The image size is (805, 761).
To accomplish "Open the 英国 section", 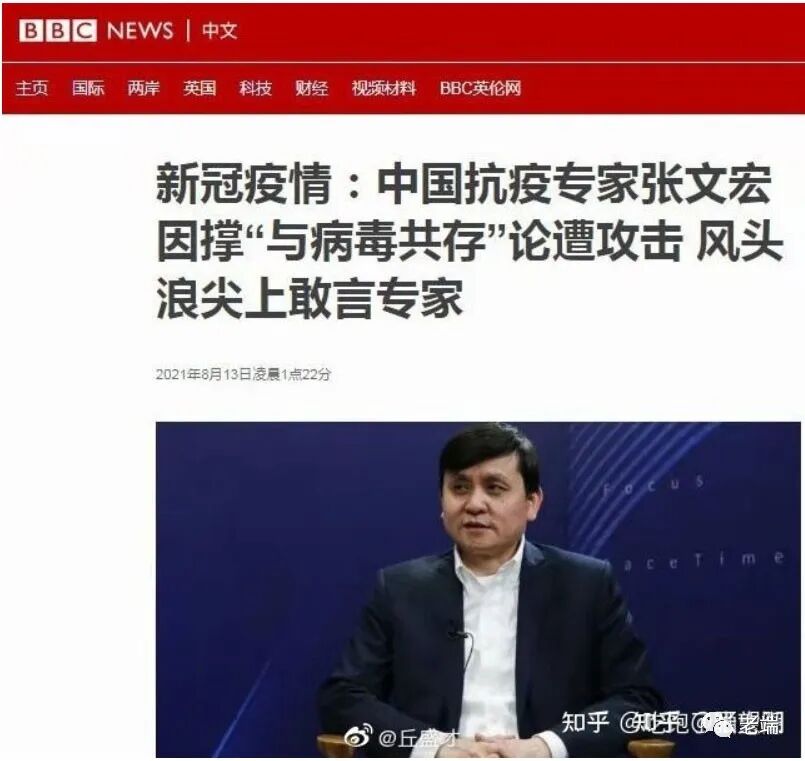I will click(x=200, y=88).
